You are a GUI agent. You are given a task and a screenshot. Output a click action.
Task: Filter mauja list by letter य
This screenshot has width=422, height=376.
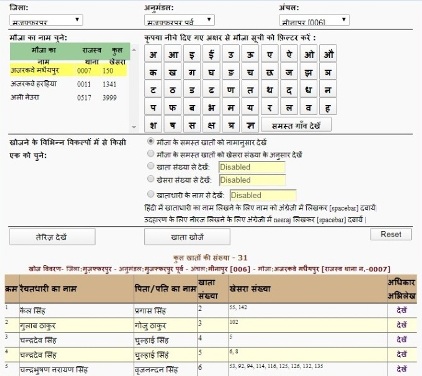(250, 107)
